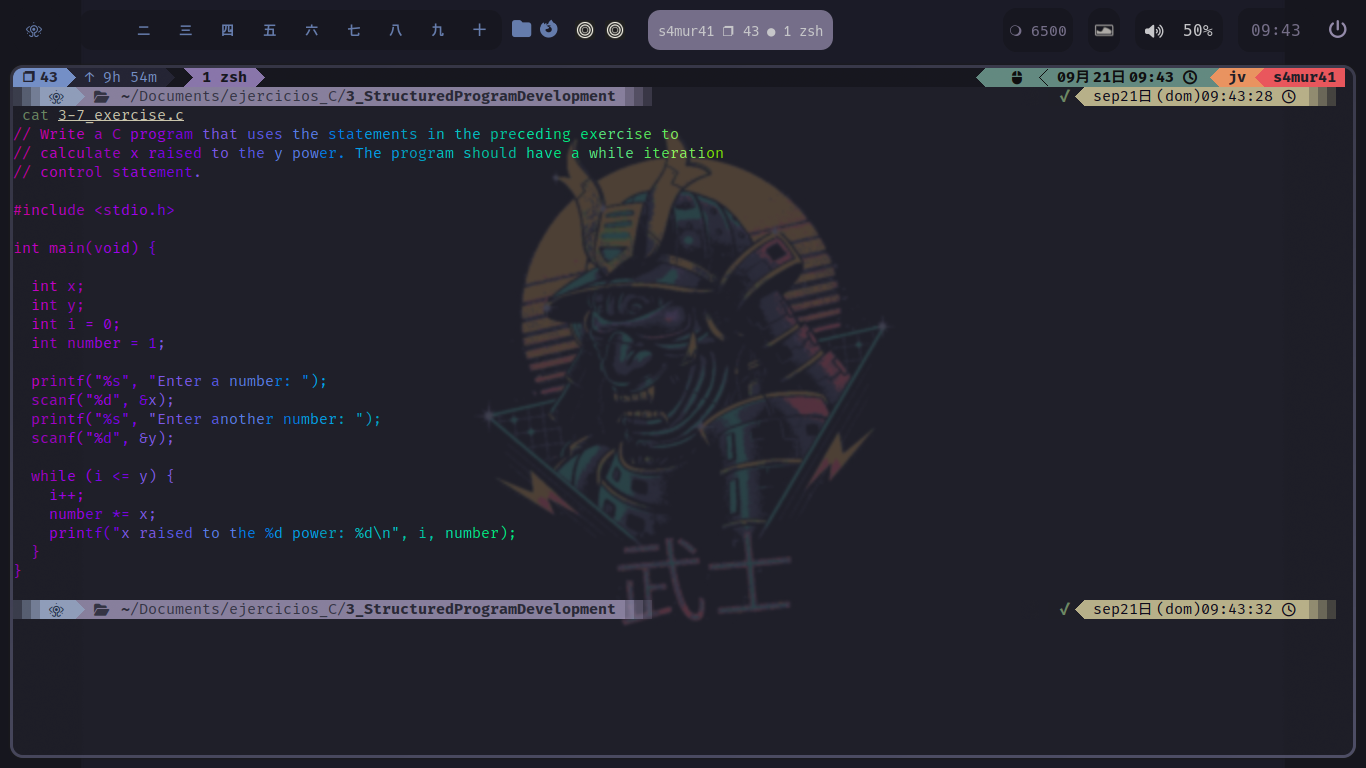
Task: Open the wallpaper picture icon in bar
Action: pyautogui.click(x=1104, y=30)
